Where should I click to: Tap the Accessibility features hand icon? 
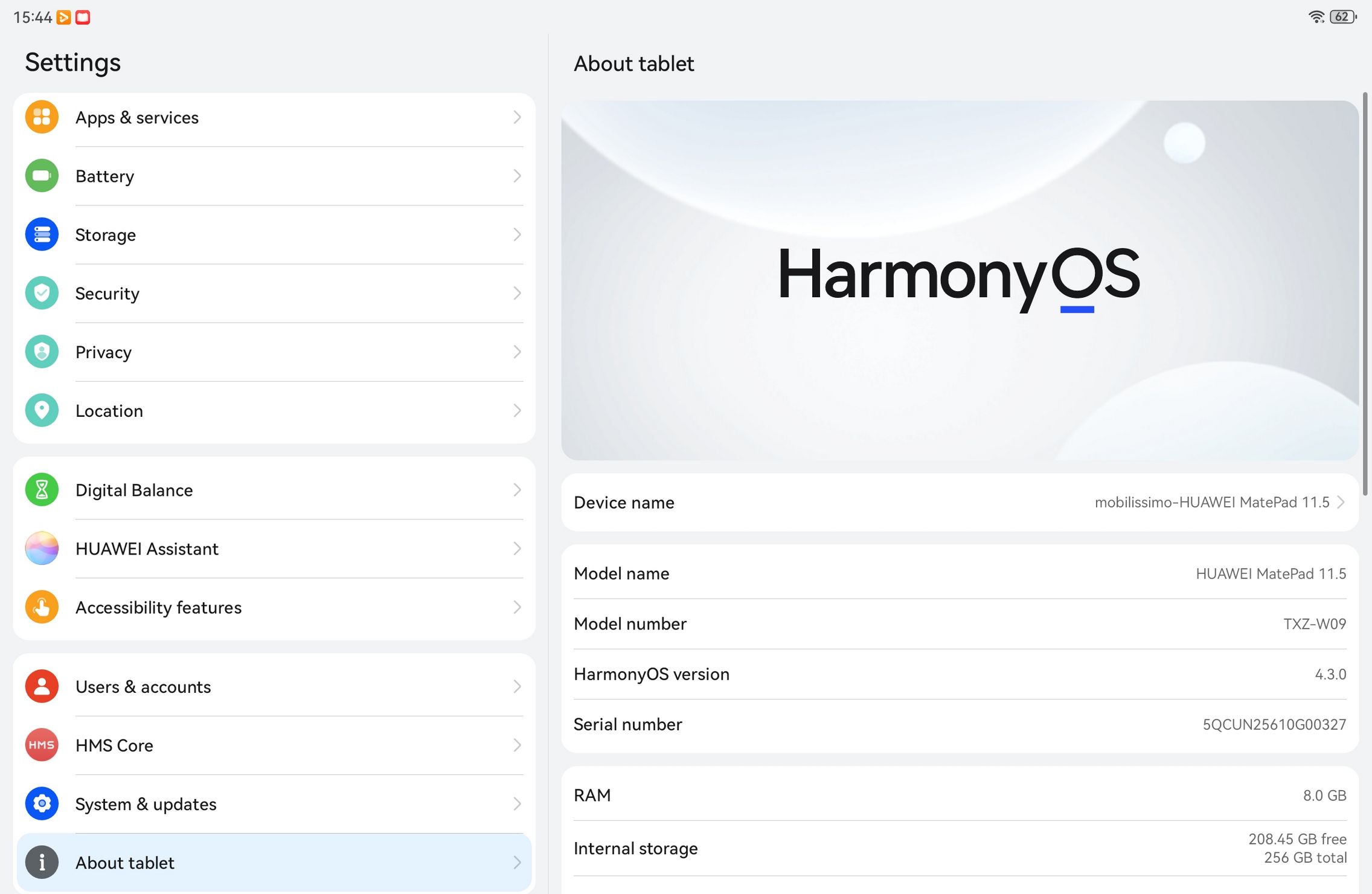click(42, 607)
